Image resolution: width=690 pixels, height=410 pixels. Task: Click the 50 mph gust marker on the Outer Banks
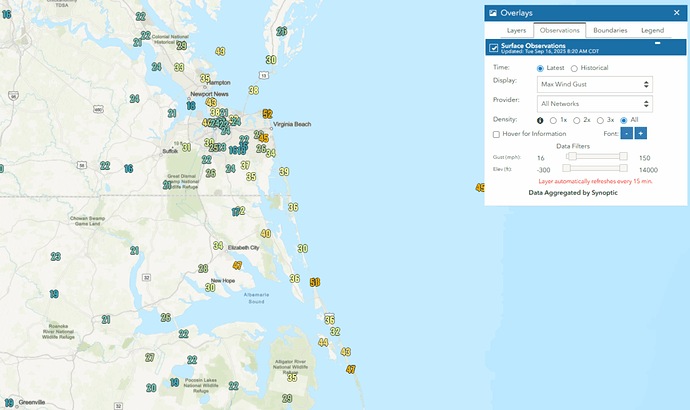[x=315, y=282]
